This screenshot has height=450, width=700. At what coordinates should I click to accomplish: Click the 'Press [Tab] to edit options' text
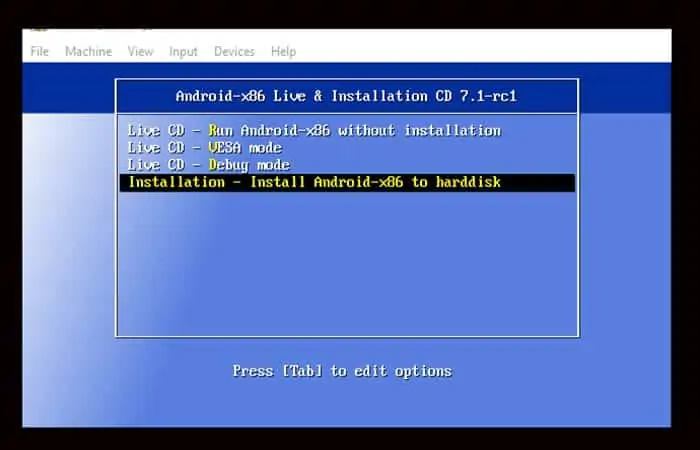(342, 371)
